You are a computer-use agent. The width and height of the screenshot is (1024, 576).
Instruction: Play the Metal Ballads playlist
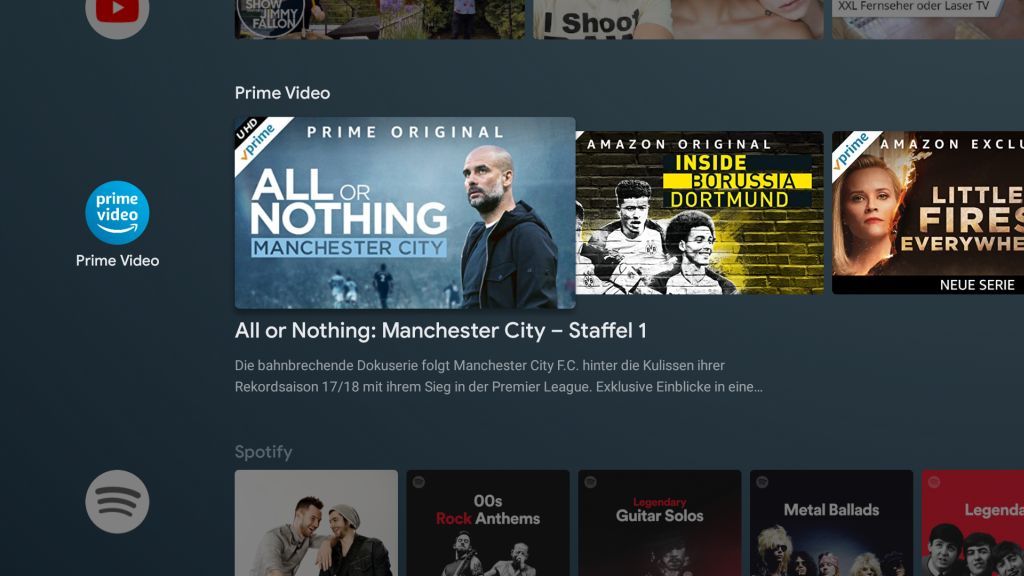(x=831, y=522)
